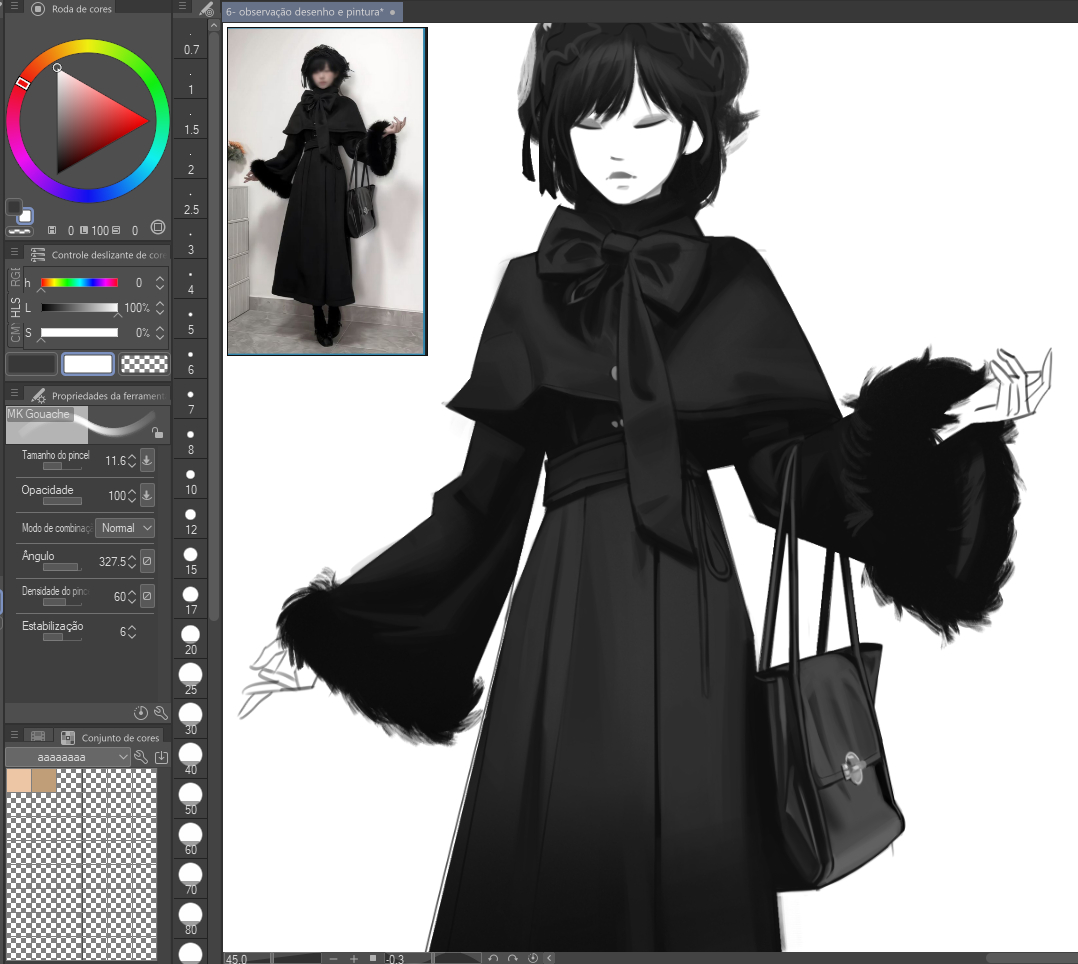Click the import color set icon
The image size is (1078, 964).
click(x=161, y=757)
